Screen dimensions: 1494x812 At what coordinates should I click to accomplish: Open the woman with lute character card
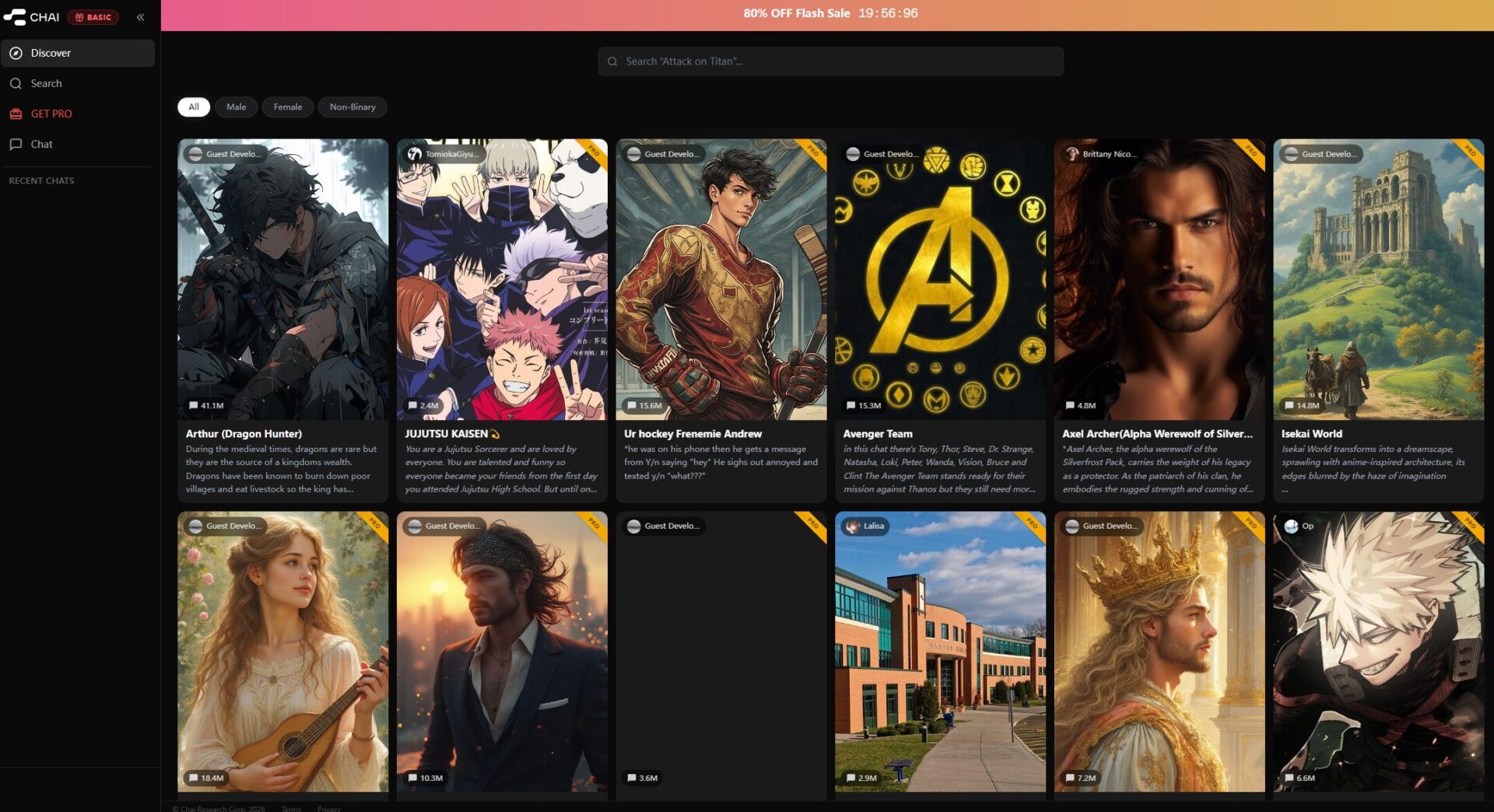(282, 652)
